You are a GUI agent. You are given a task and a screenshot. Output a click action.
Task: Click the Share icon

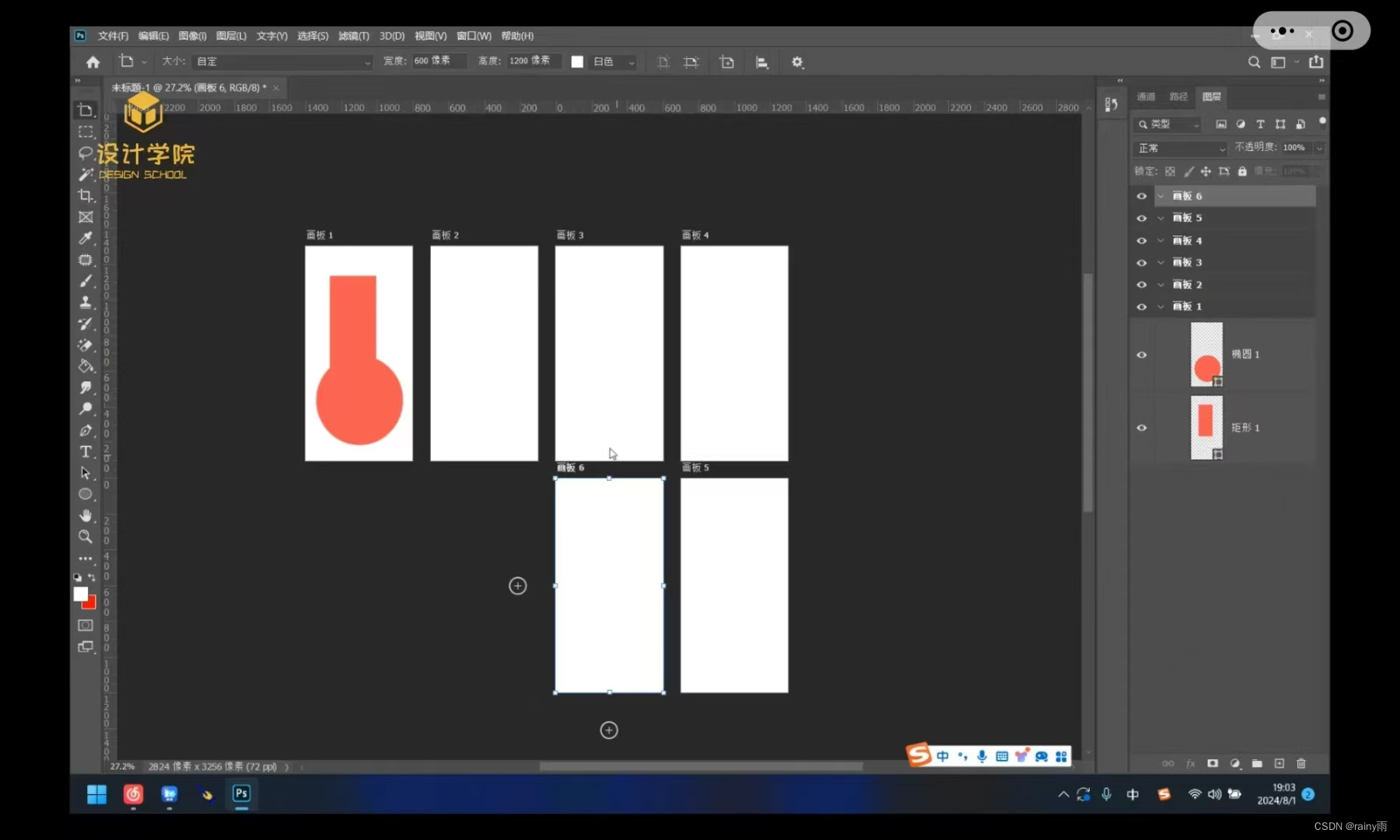click(1316, 61)
